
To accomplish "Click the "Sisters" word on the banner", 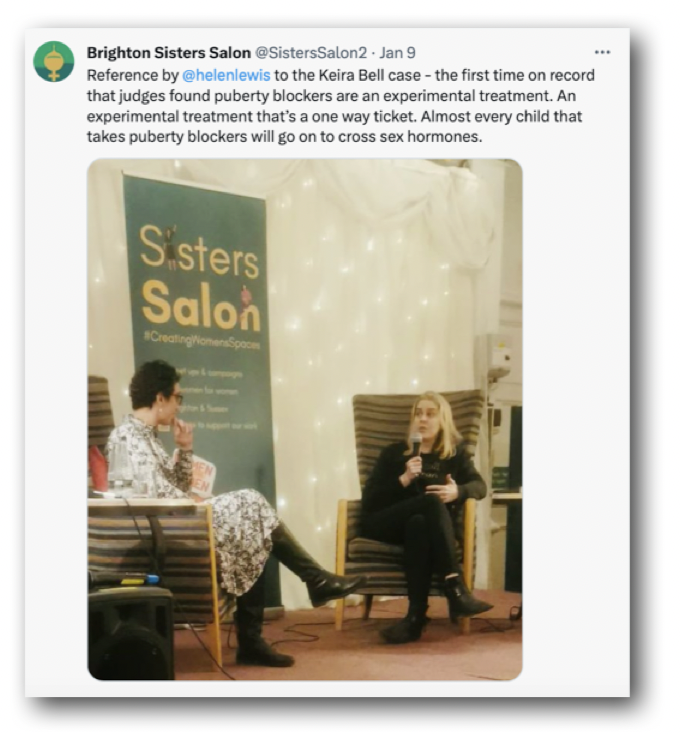I will 199,253.
